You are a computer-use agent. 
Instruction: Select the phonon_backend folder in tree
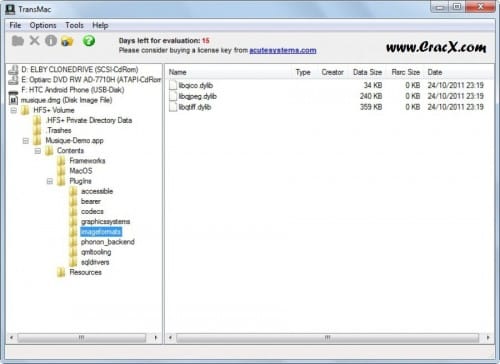pyautogui.click(x=108, y=242)
